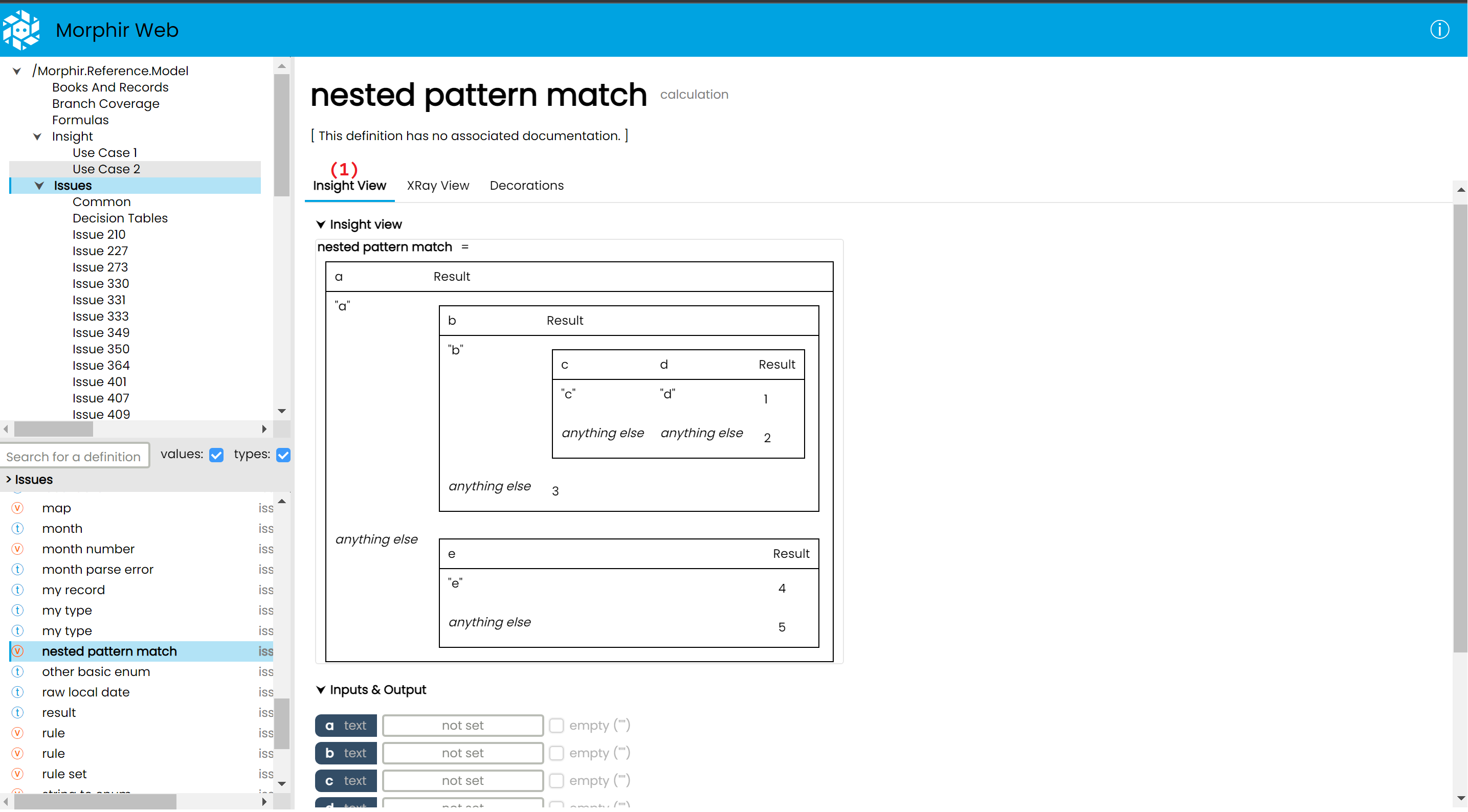Collapse the Issues tree node
This screenshot has height=812, width=1468.
click(x=39, y=186)
